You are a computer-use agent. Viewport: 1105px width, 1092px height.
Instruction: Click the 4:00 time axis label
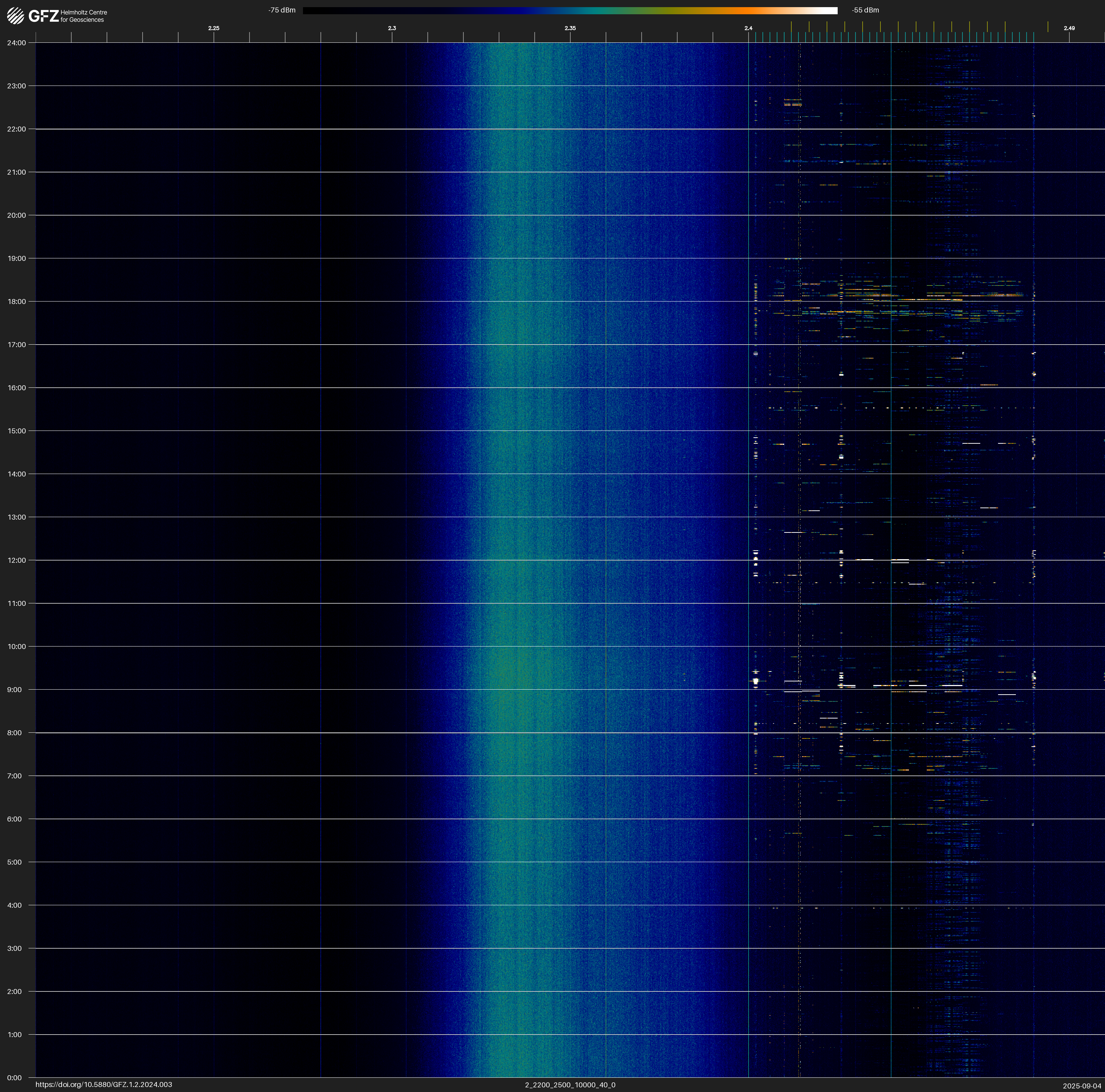15,905
